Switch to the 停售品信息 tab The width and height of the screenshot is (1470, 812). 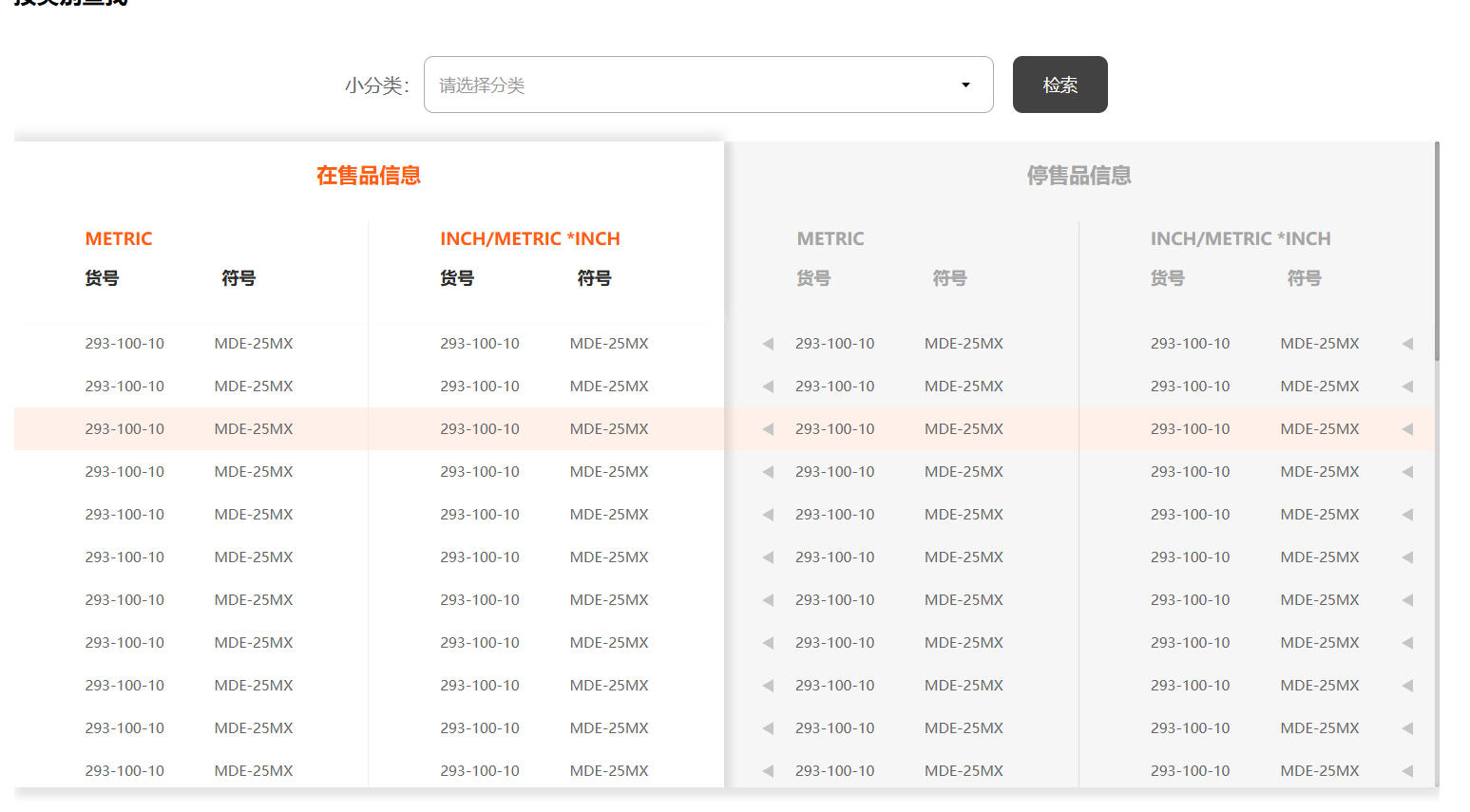[1079, 176]
